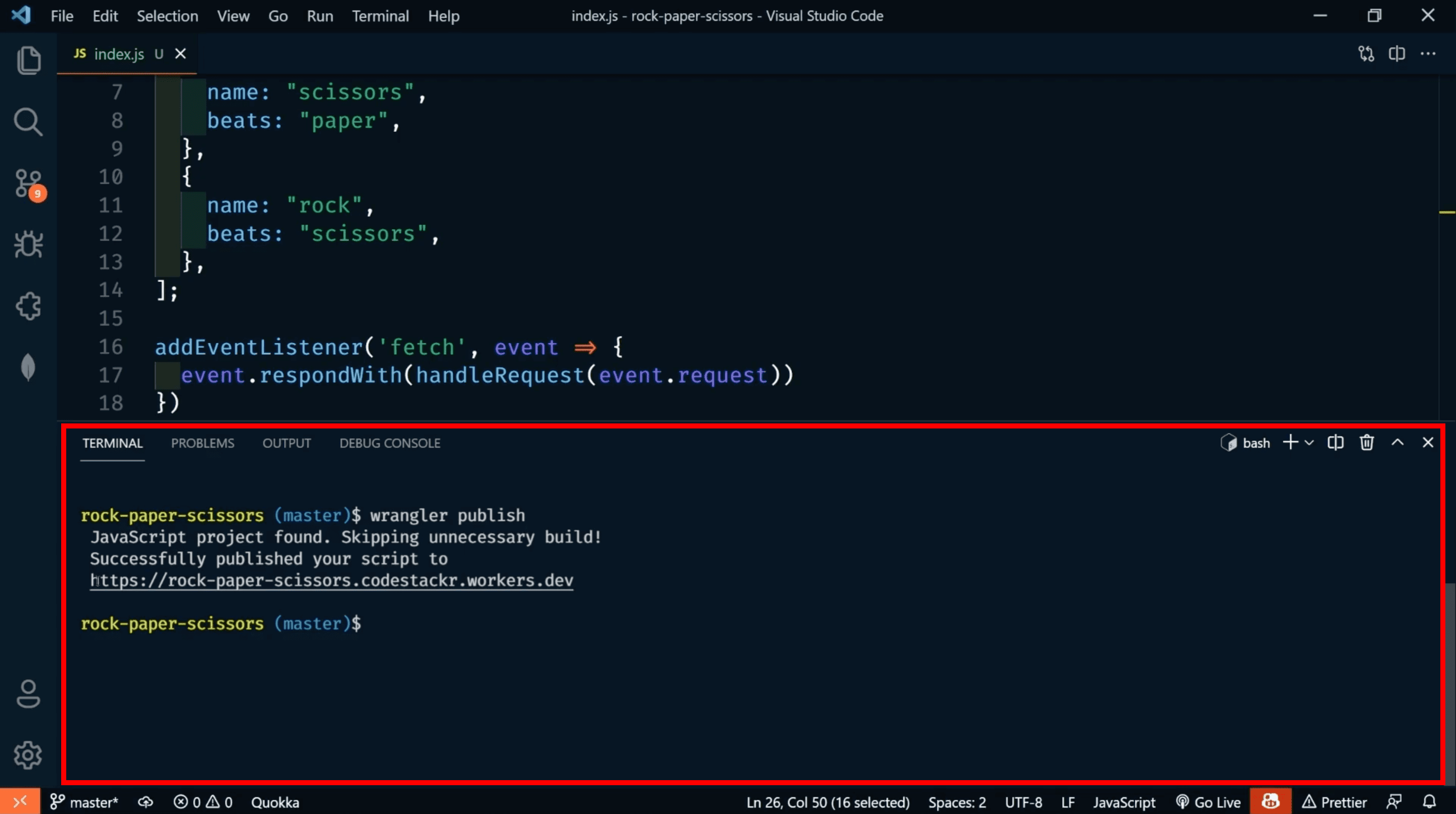Click "wrangler publish" command text in terminal
Image resolution: width=1456 pixels, height=814 pixels.
447,516
